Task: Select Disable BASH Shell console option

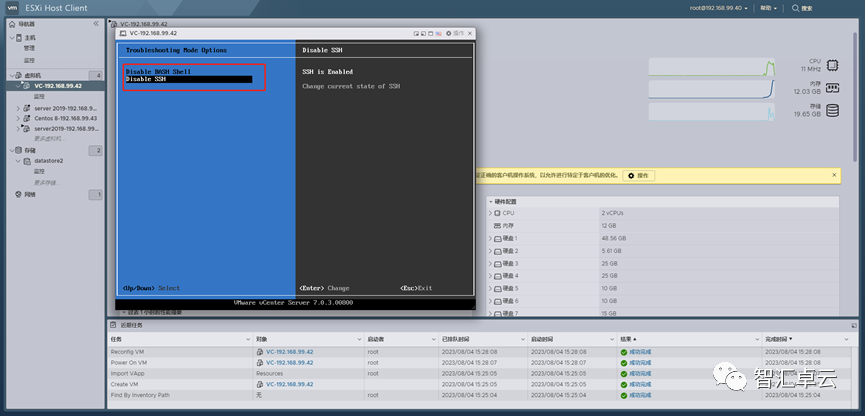Action: click(158, 72)
